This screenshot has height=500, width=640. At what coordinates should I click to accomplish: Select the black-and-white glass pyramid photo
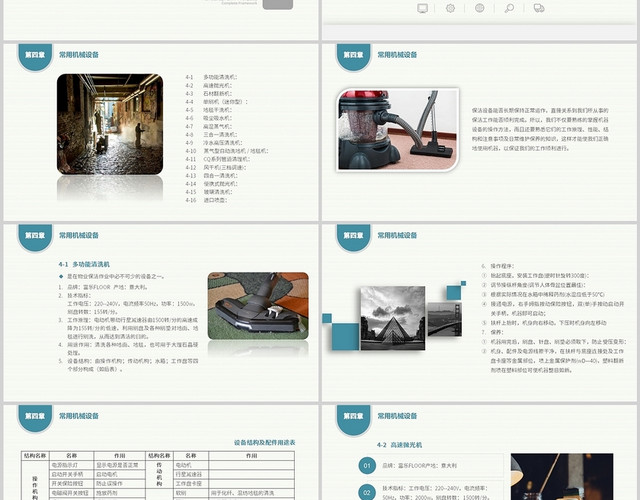click(x=393, y=318)
